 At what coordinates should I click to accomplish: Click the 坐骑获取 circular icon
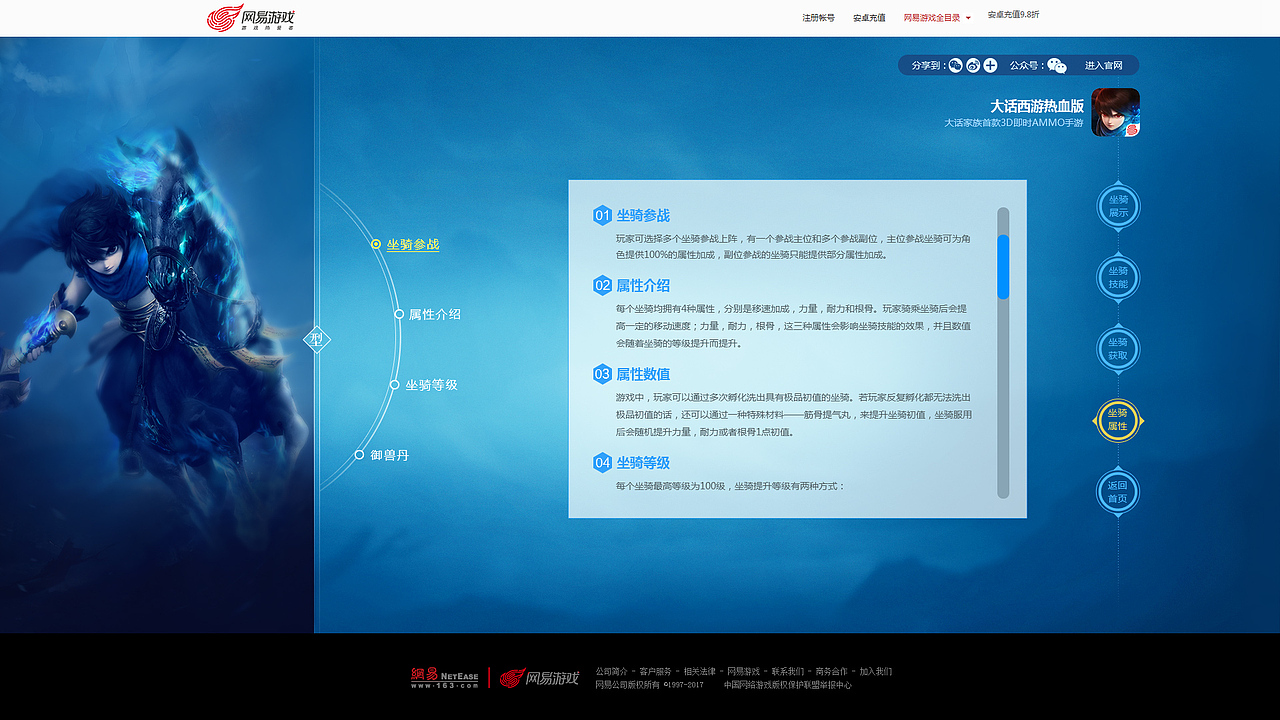[x=1117, y=349]
